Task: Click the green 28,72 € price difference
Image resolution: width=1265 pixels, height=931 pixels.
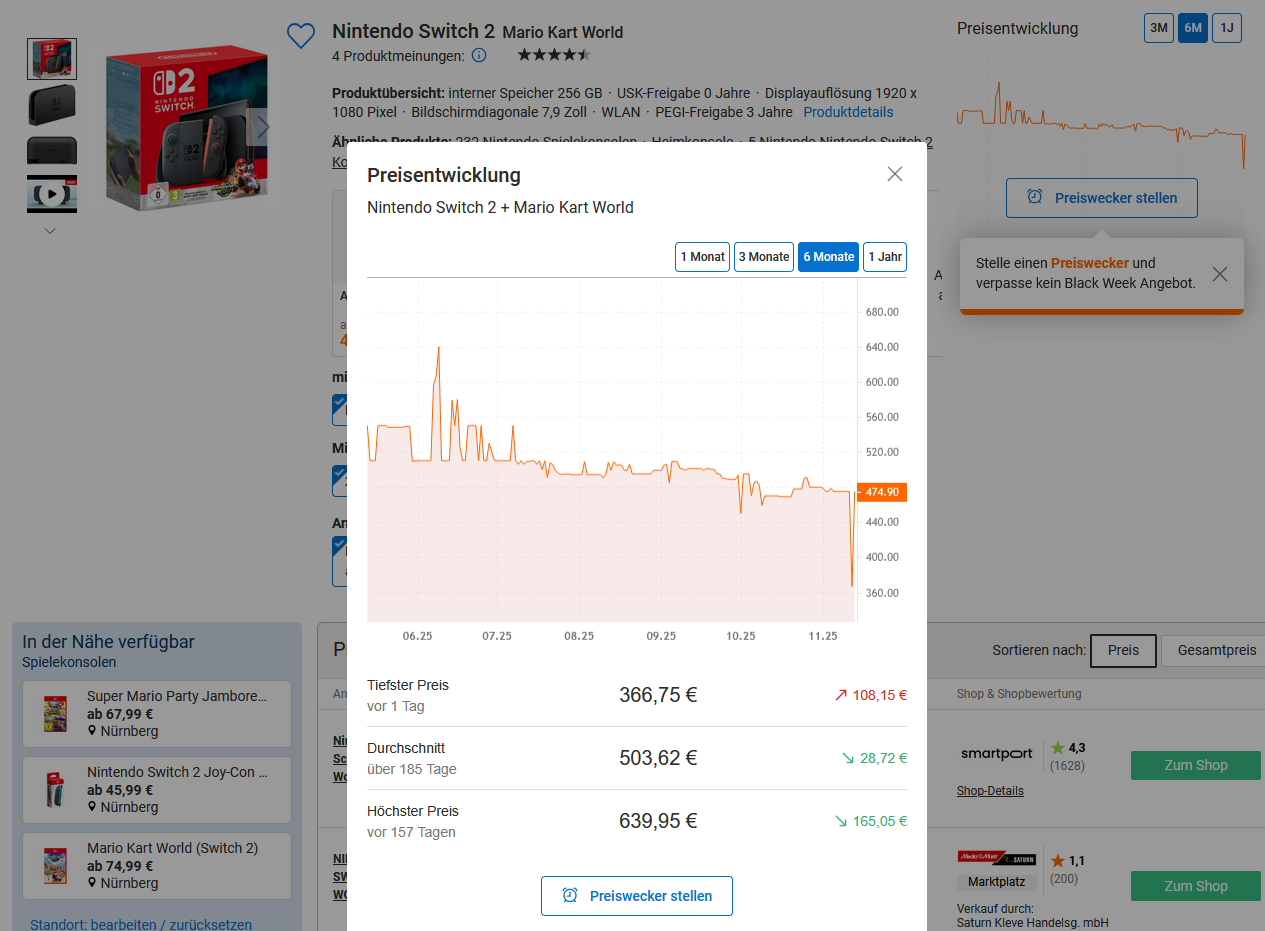Action: (x=875, y=758)
